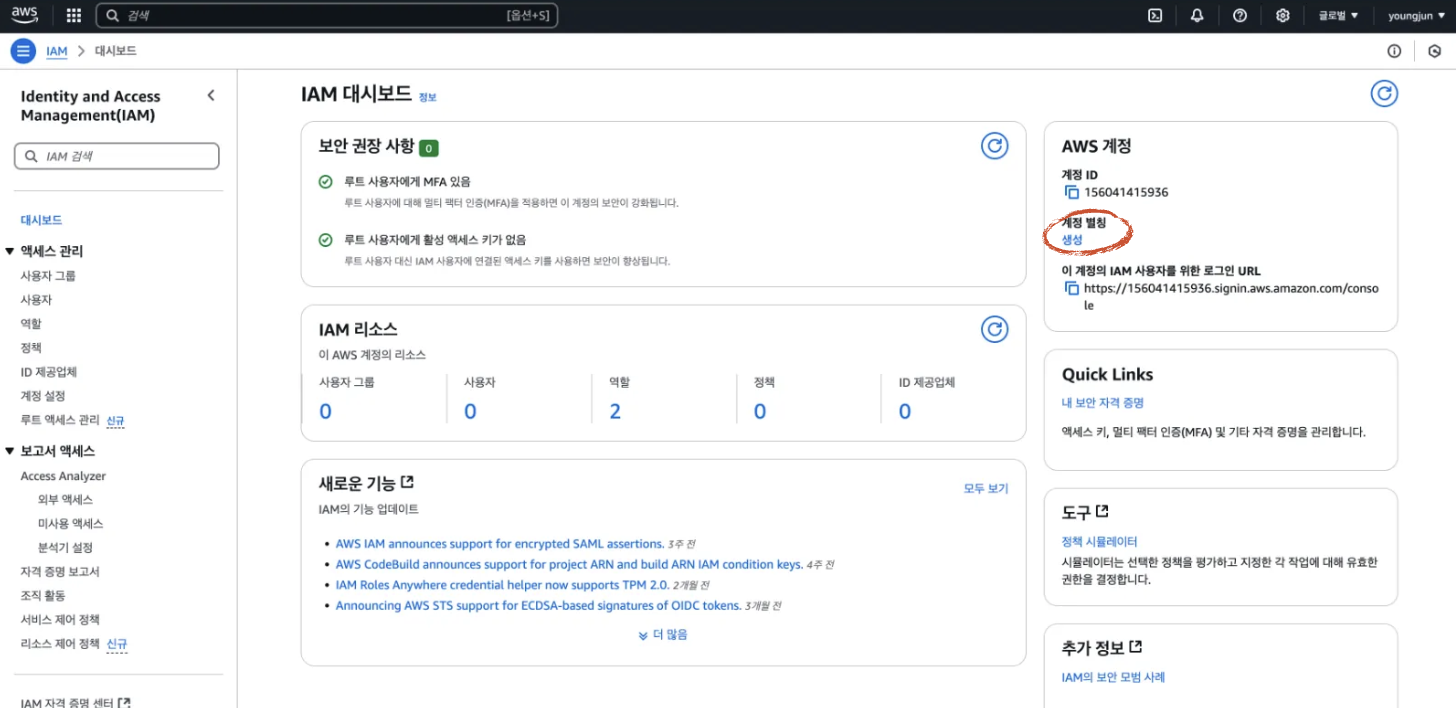Open external link icon next to 새로운 기능
The height and width of the screenshot is (708, 1456).
407,482
